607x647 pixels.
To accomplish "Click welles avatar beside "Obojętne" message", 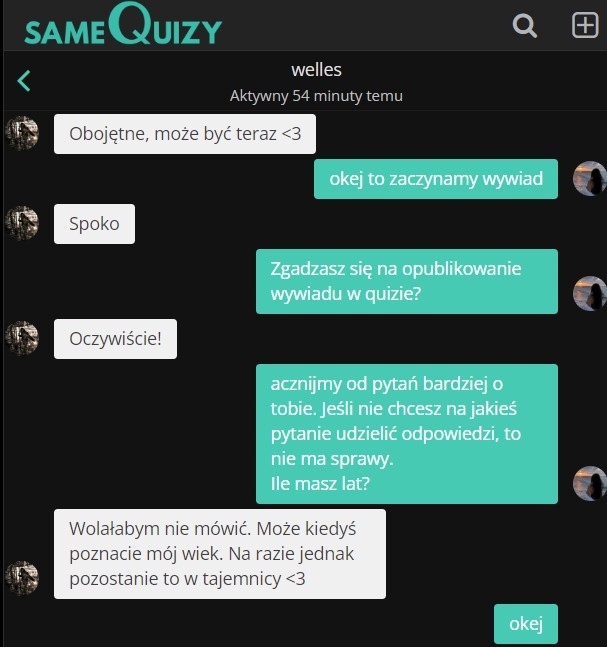I will [22, 133].
